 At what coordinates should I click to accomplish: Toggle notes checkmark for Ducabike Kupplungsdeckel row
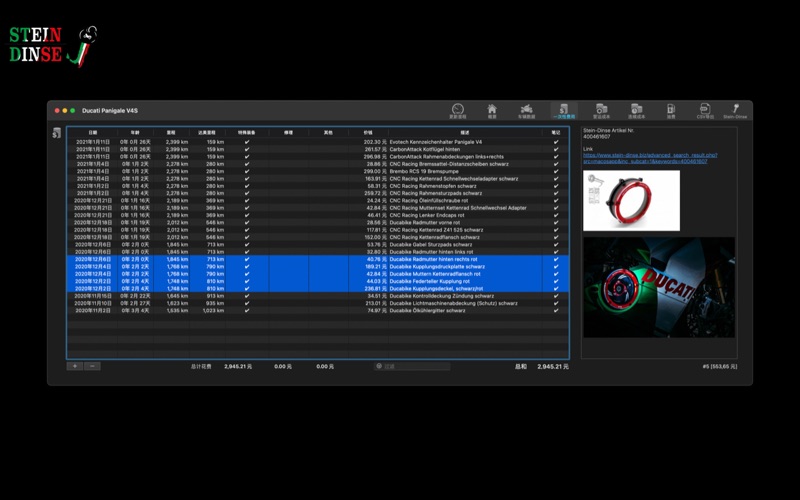[x=556, y=289]
